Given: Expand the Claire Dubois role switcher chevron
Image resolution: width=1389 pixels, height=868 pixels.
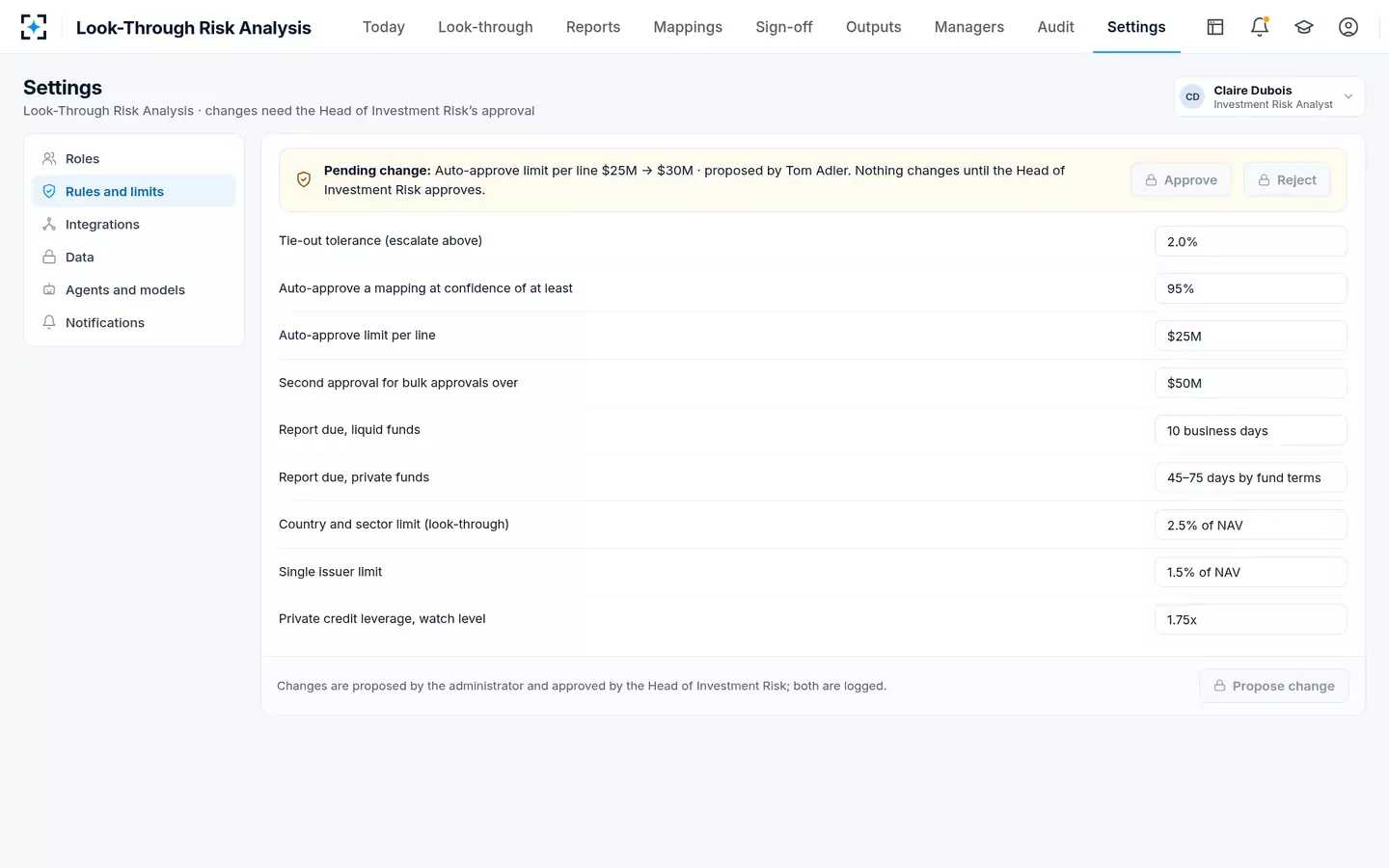Looking at the screenshot, I should pyautogui.click(x=1348, y=96).
